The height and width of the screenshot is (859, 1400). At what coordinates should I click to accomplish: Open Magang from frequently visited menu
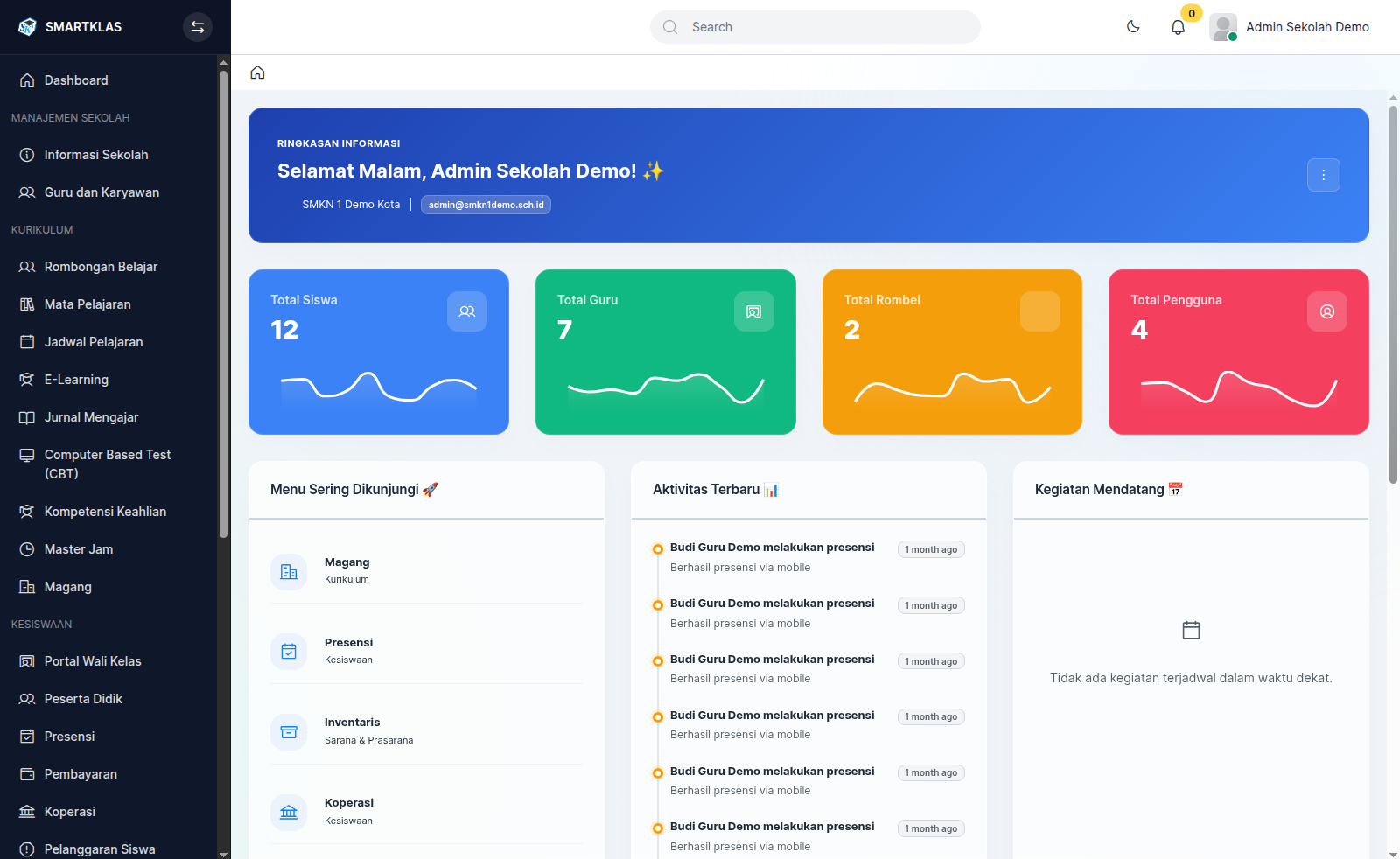426,570
